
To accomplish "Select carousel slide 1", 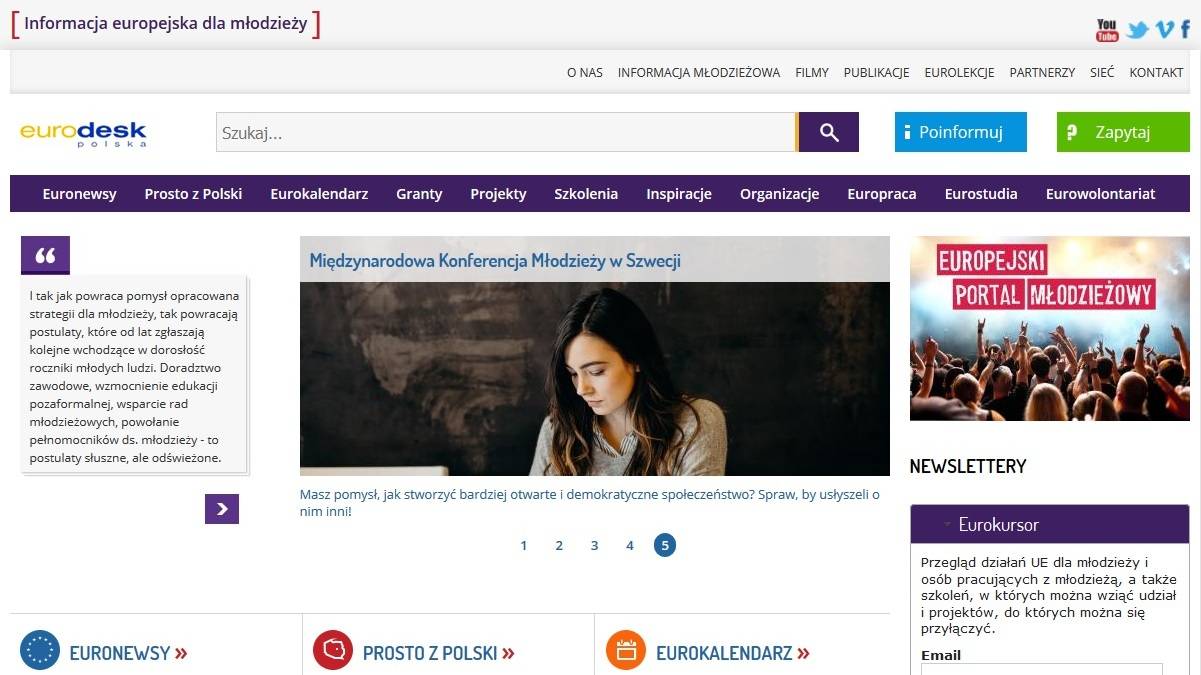I will point(523,545).
